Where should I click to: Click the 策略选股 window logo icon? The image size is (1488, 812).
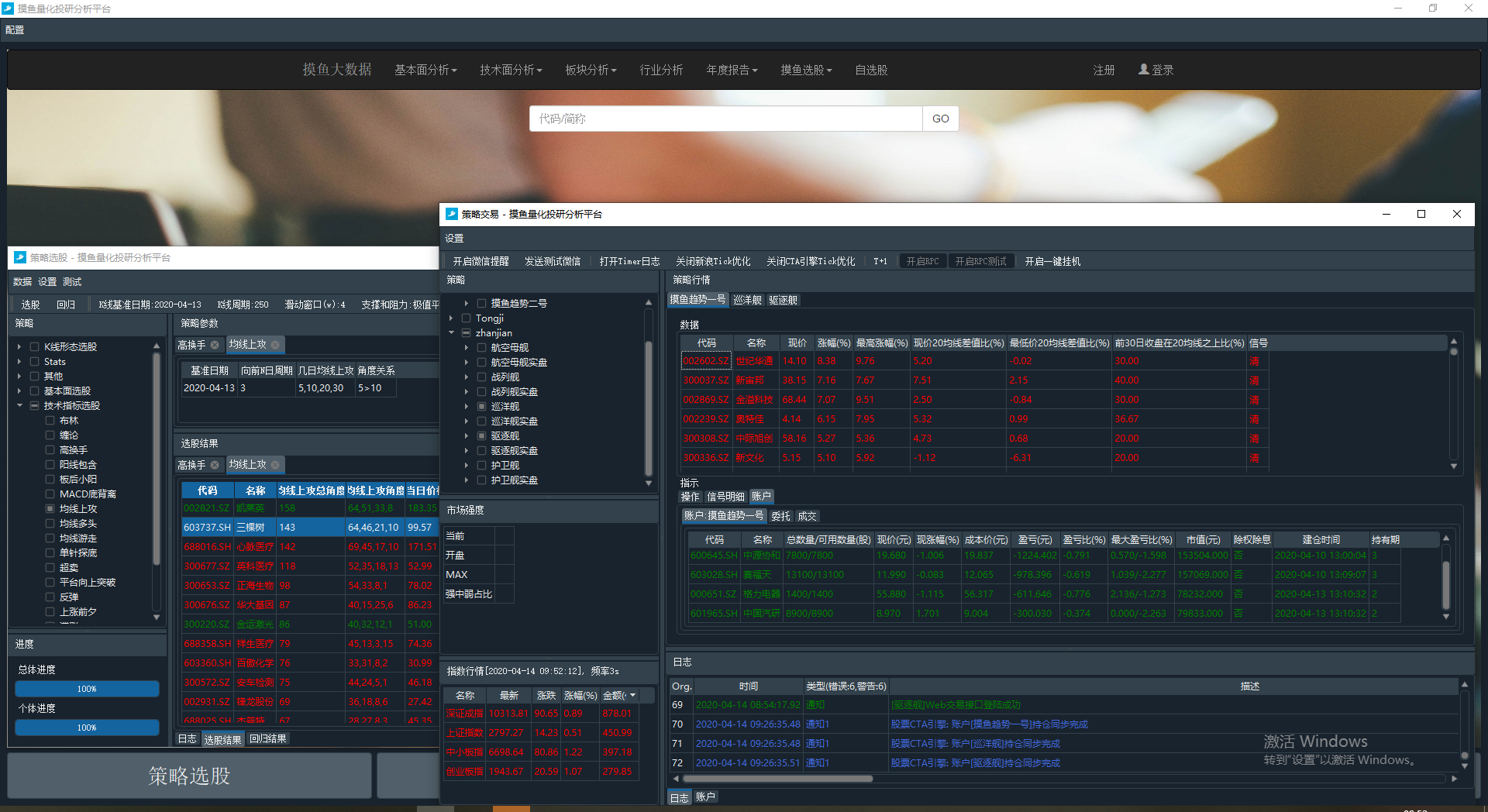coord(20,257)
